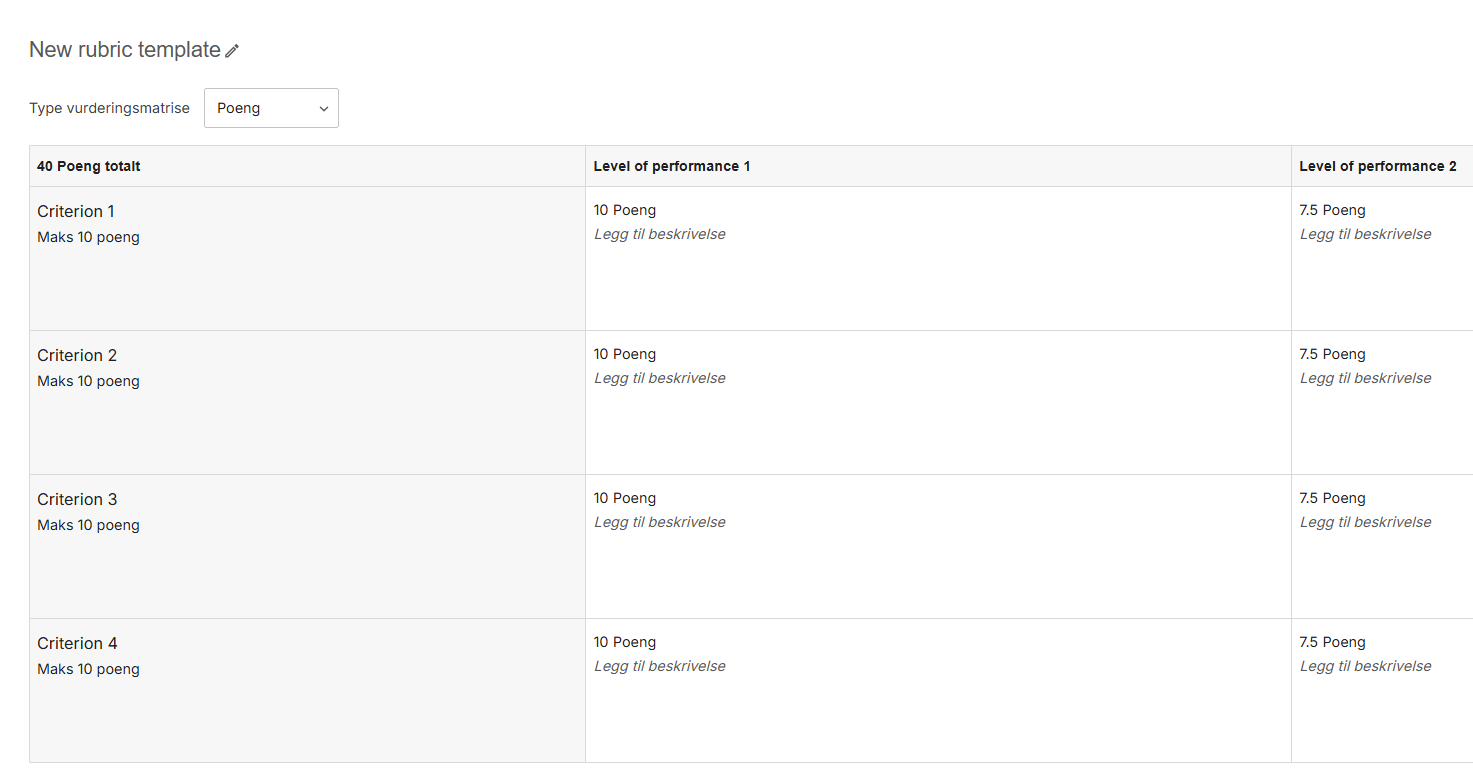Add description for Criterion 1 level 2
Image resolution: width=1473 pixels, height=768 pixels.
click(1366, 234)
